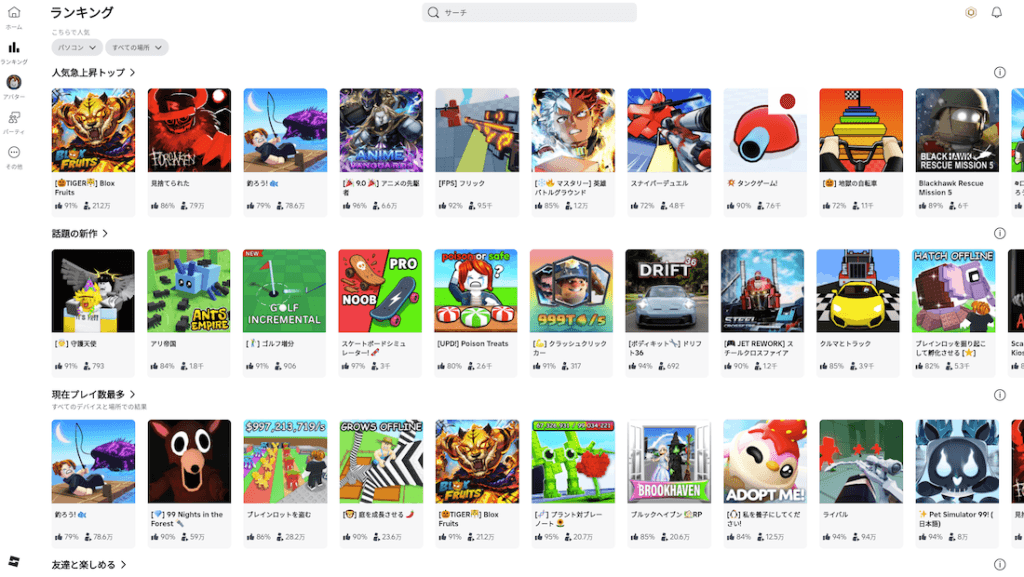Open the Adopt Me! thumbnail
This screenshot has width=1024, height=577.
765,461
